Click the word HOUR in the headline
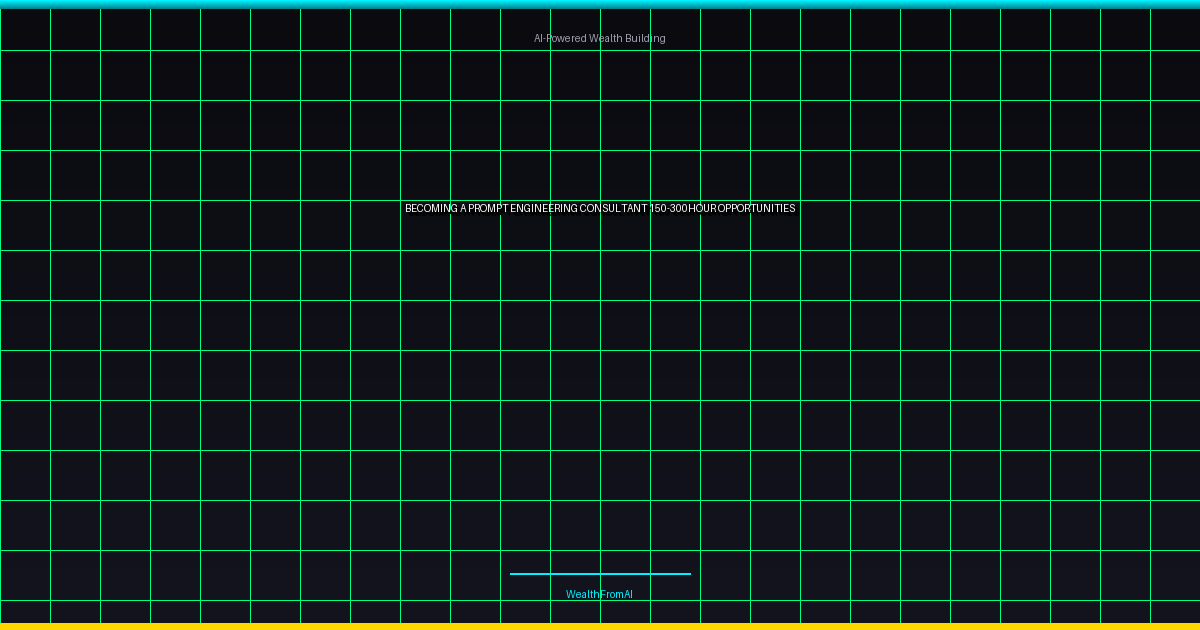The width and height of the screenshot is (1200, 630). (x=702, y=209)
